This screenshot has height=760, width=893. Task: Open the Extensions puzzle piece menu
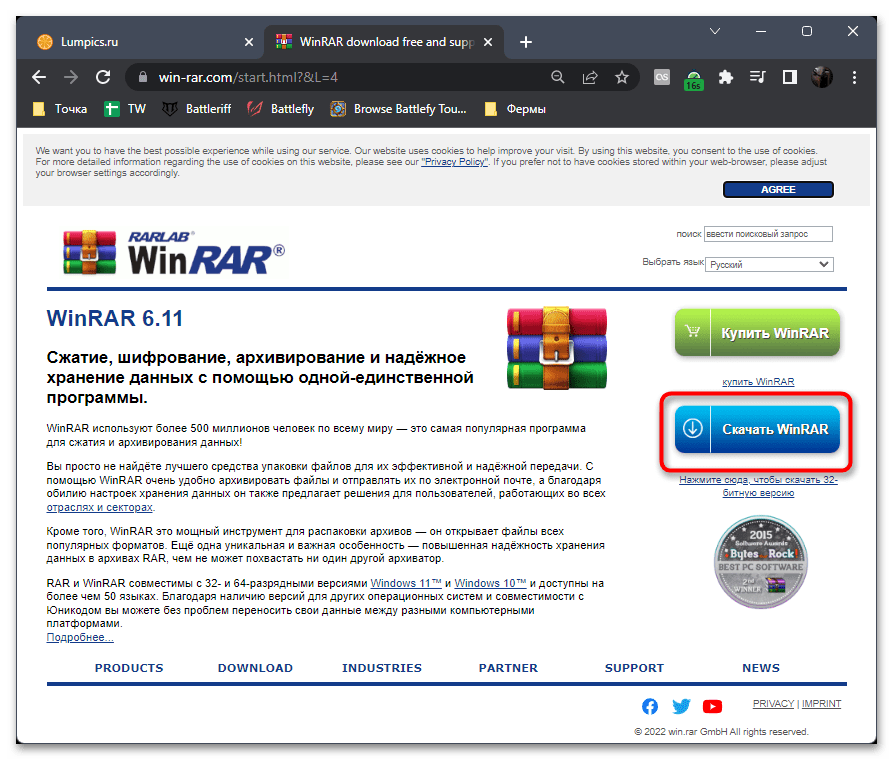726,77
